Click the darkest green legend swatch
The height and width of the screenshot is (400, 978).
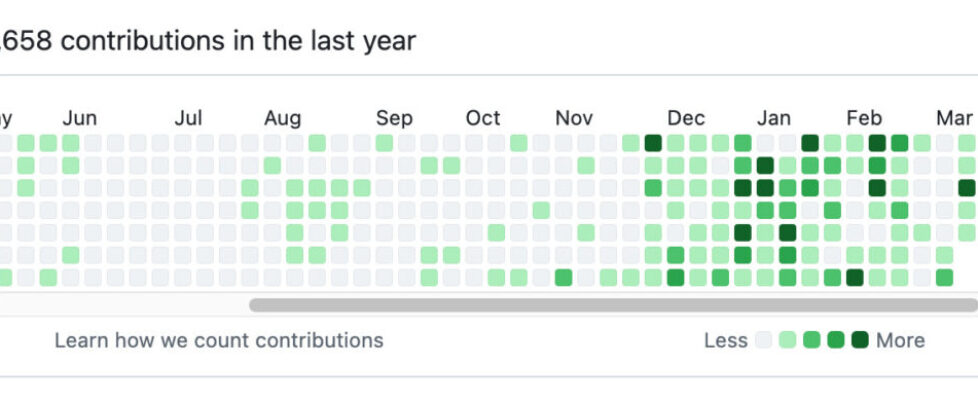[x=860, y=341]
